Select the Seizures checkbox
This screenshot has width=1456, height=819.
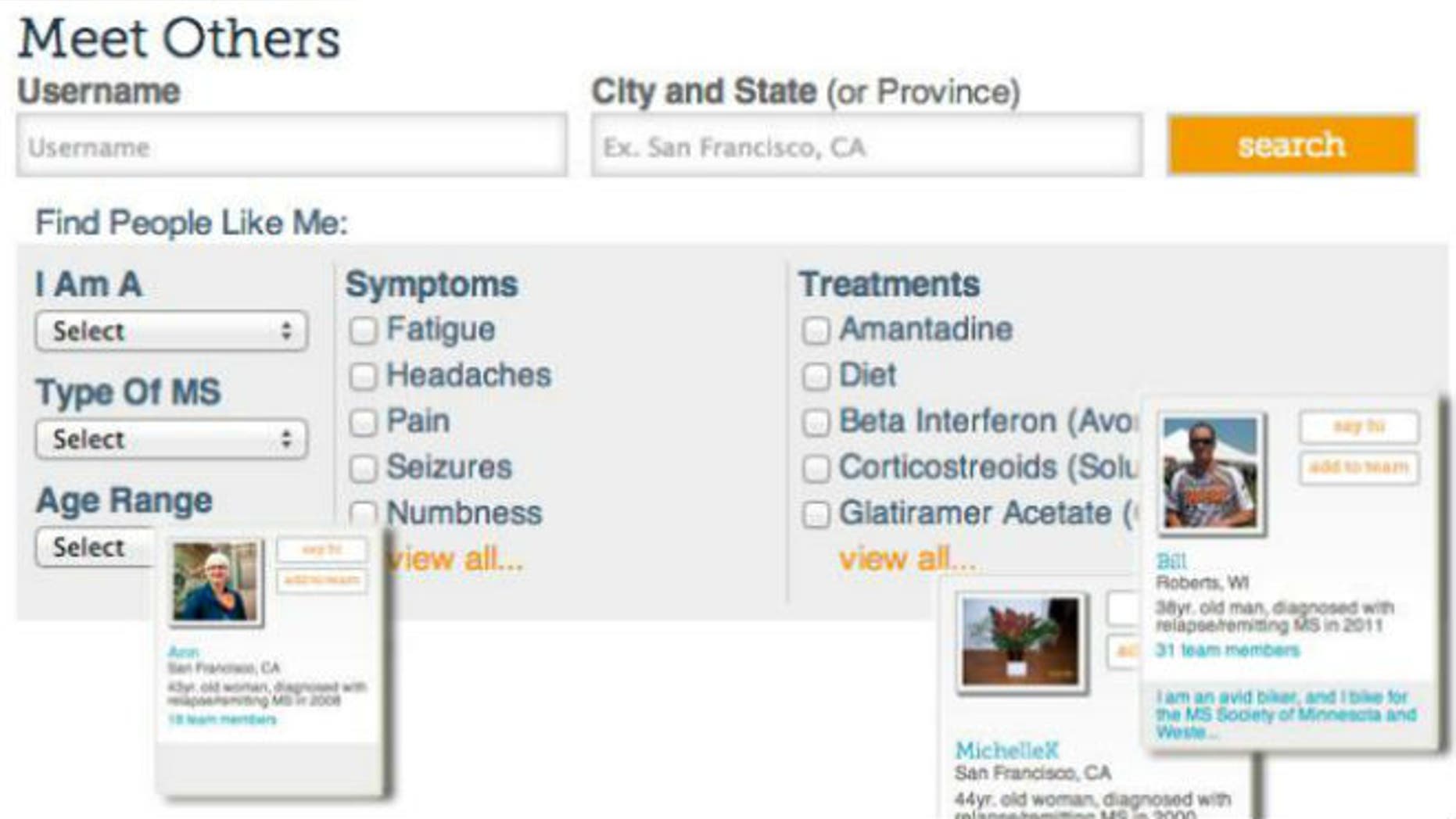click(x=363, y=469)
